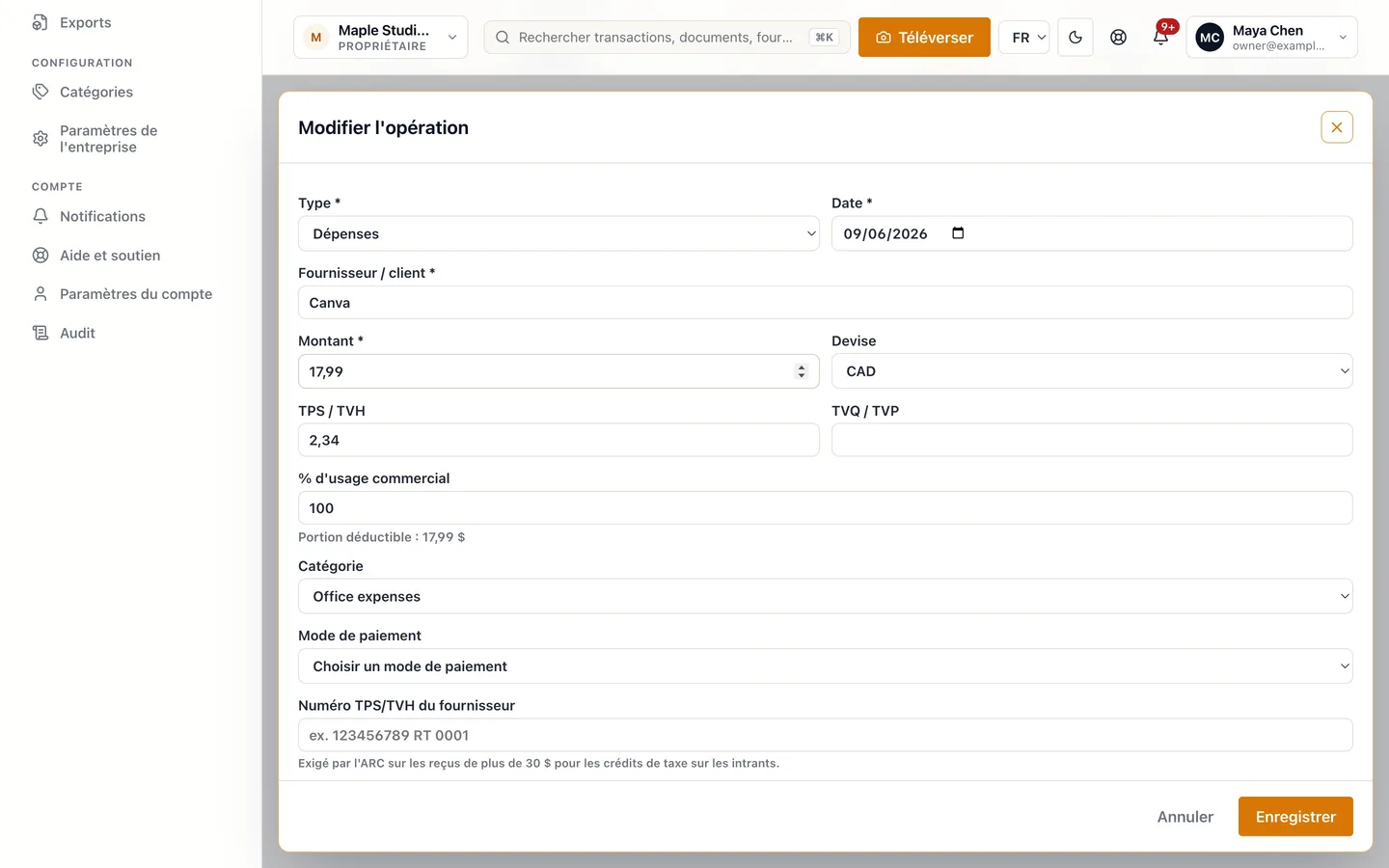Click the Catégories tag icon
This screenshot has height=868, width=1389.
[41, 92]
